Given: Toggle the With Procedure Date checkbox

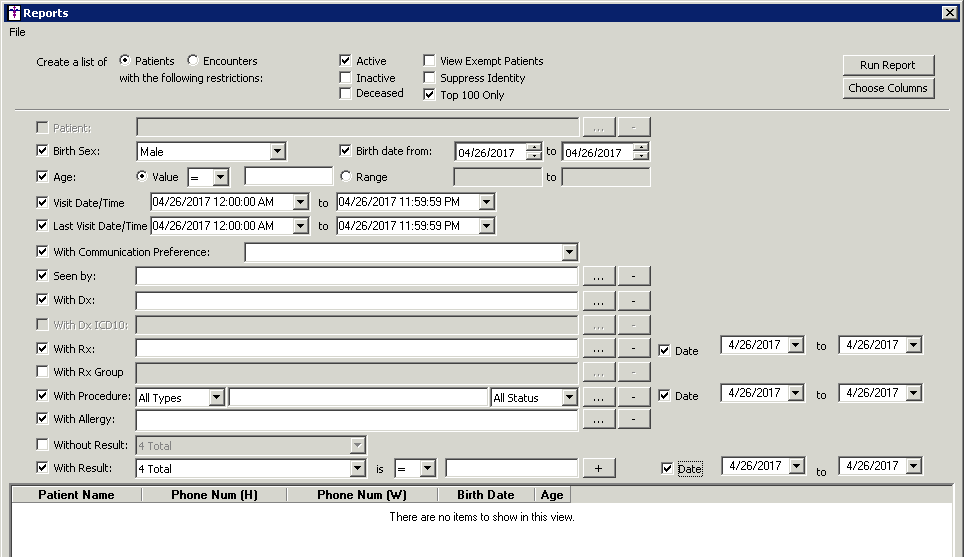Looking at the screenshot, I should point(664,395).
